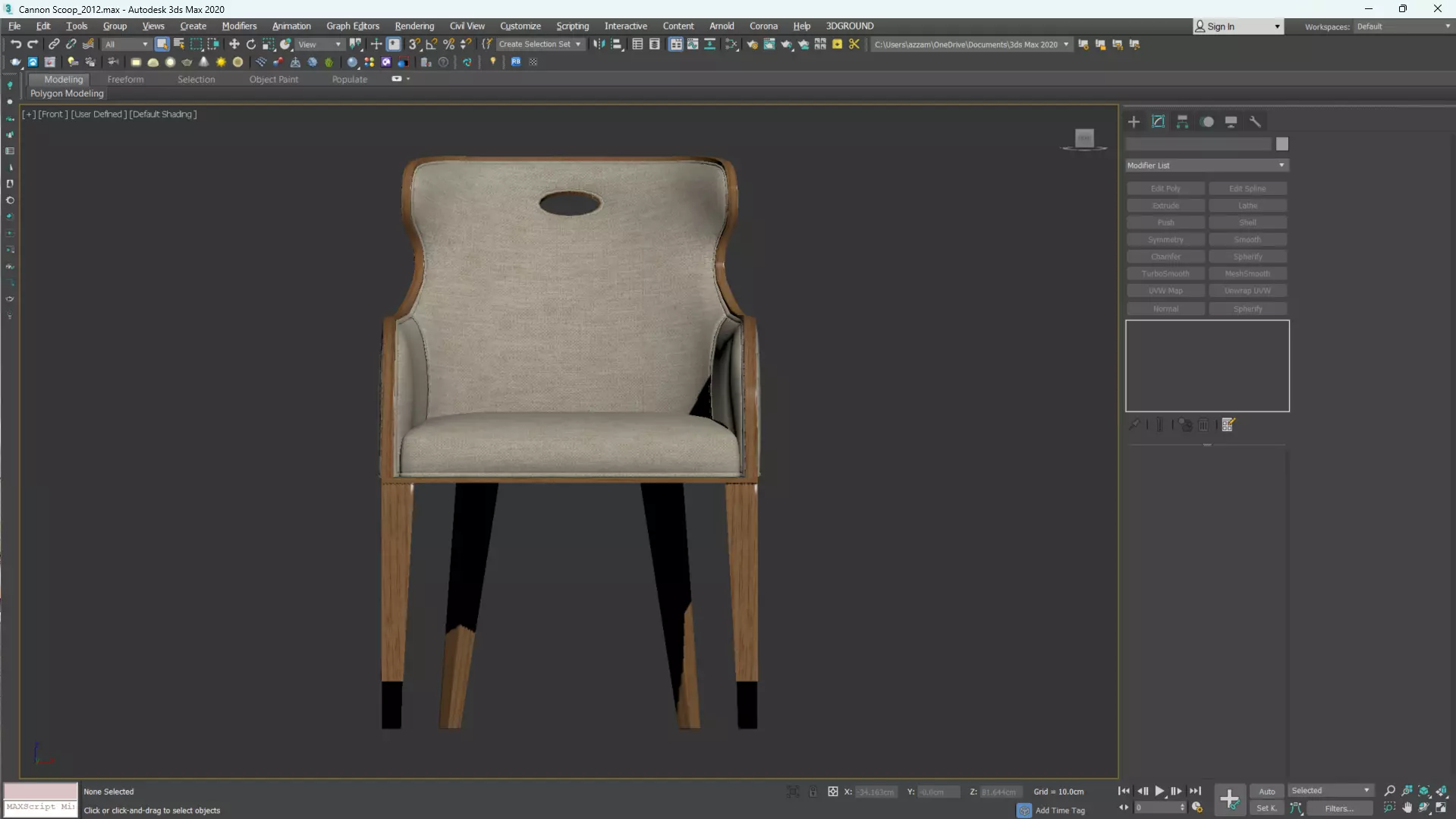Expand the ribbon options dropdown arrow
1456x819 pixels.
point(408,79)
